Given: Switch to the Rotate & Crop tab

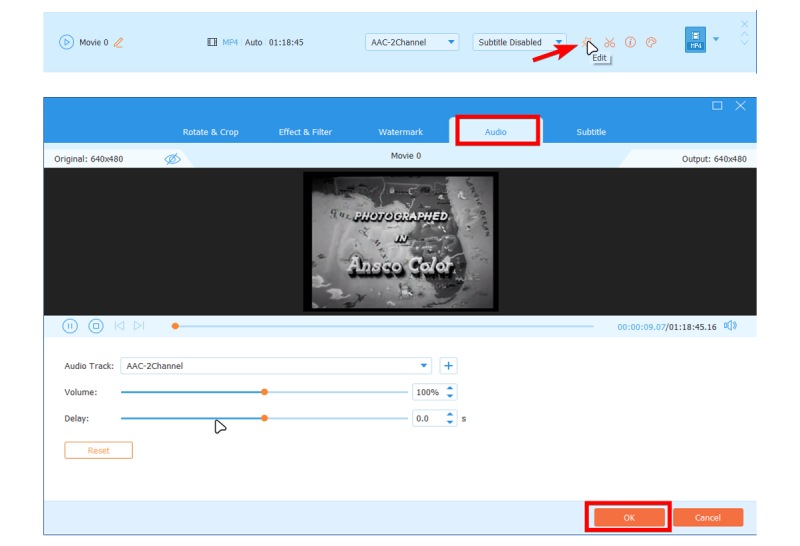Looking at the screenshot, I should point(211,132).
